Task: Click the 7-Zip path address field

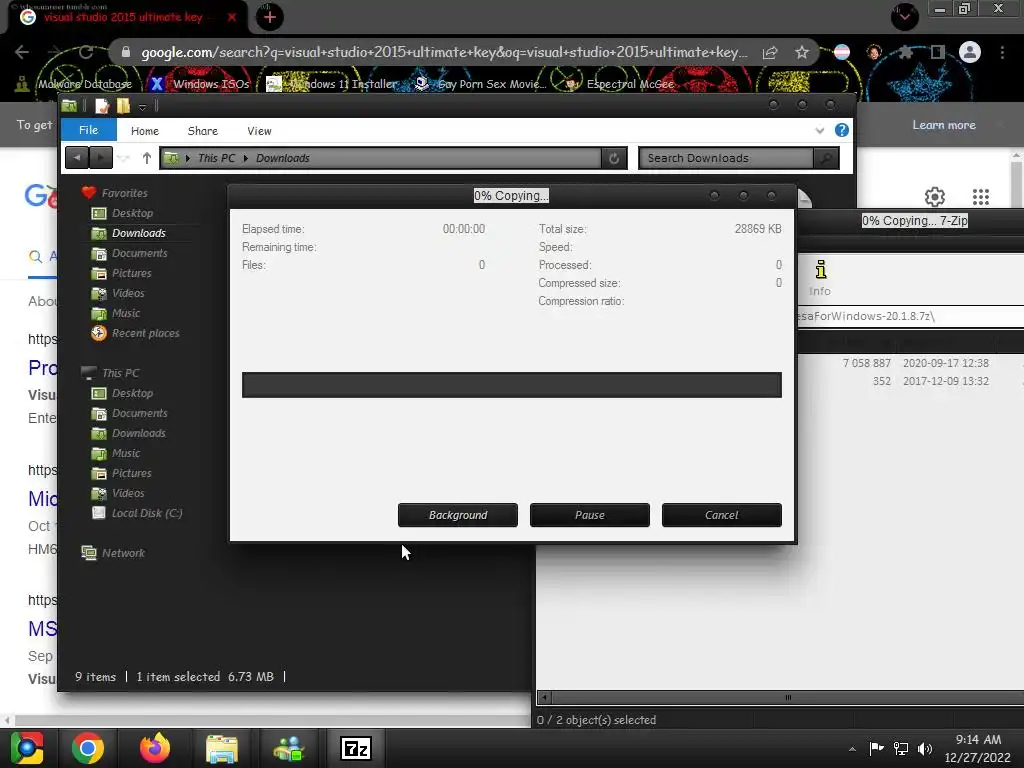Action: click(910, 316)
